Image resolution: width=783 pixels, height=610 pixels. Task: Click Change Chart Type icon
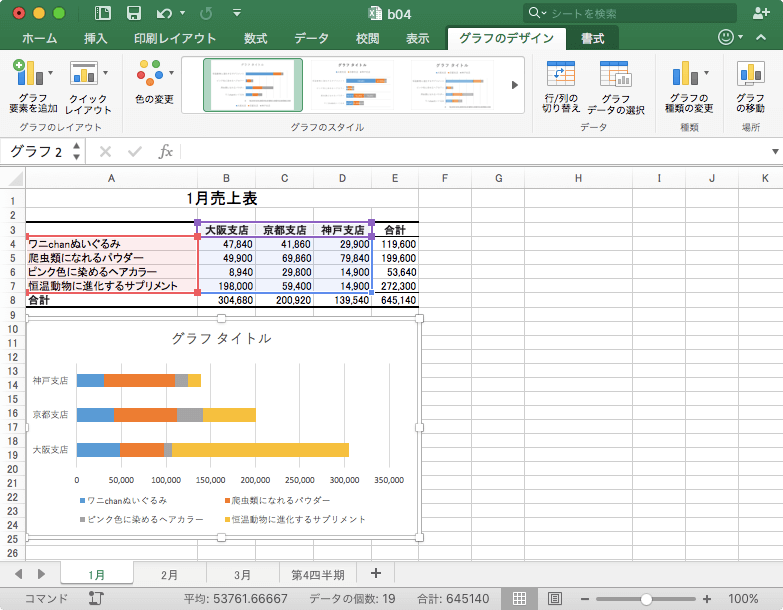tap(685, 73)
